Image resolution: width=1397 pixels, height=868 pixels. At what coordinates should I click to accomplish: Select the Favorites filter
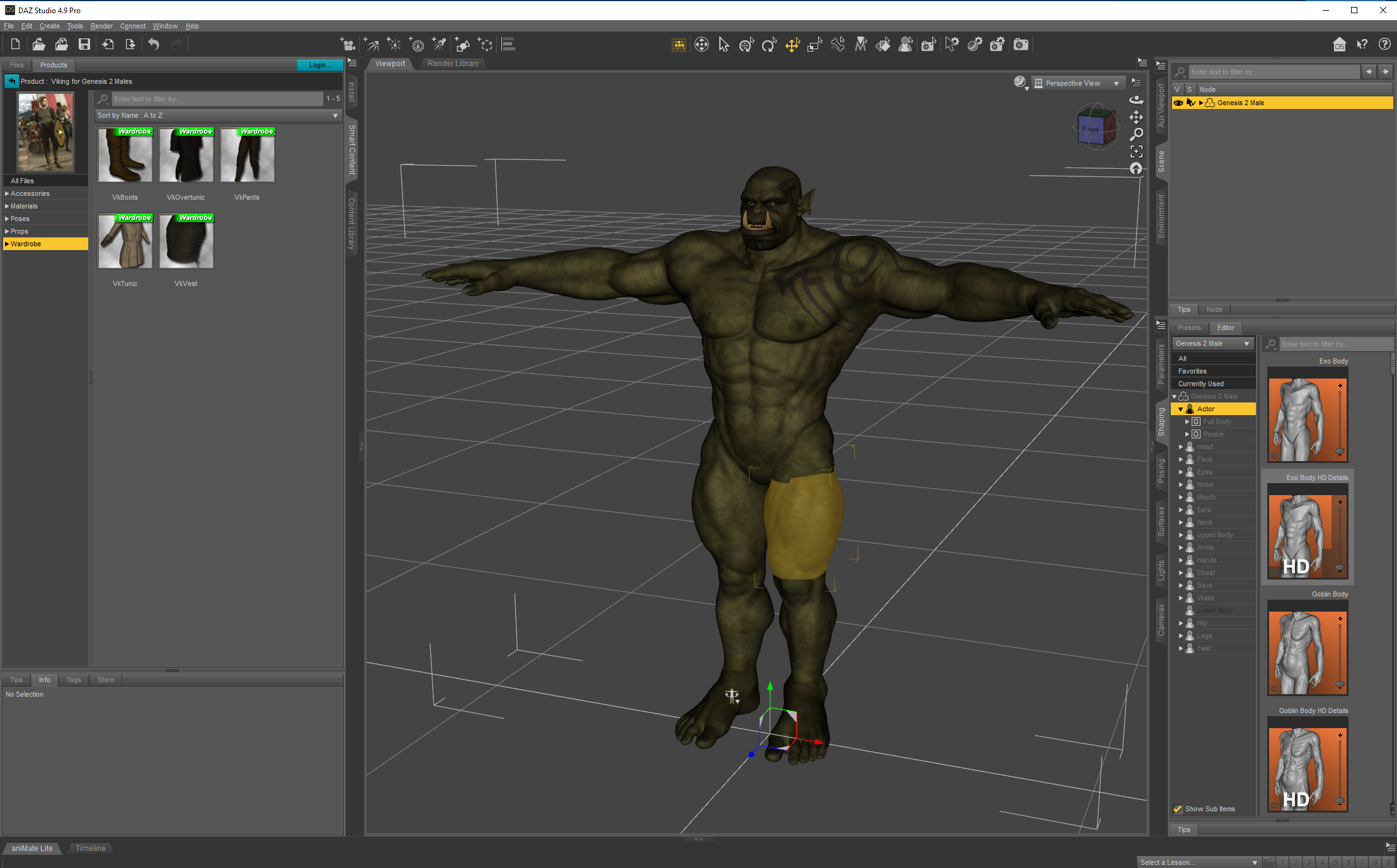tap(1212, 371)
